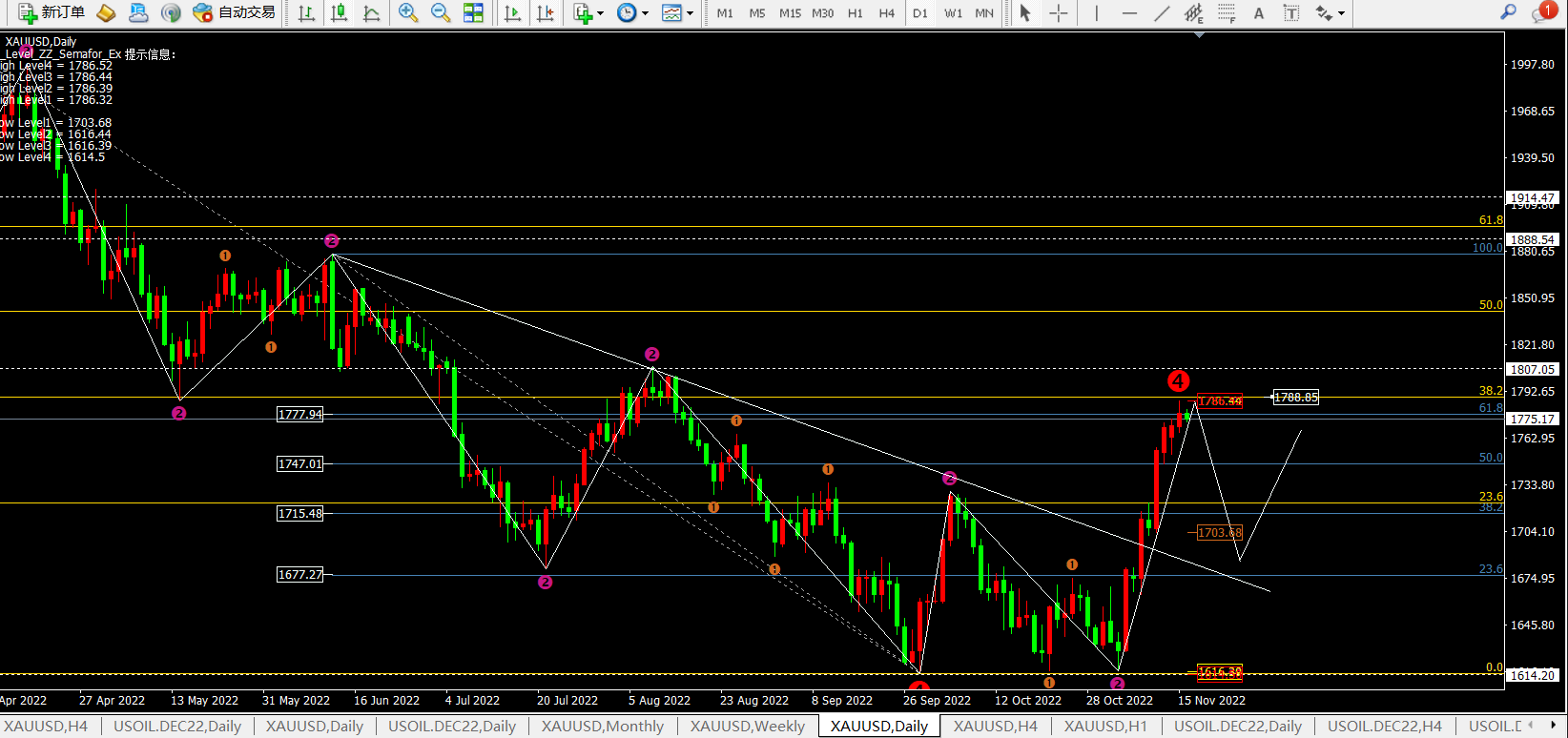Viewport: 1568px width, 738px height.
Task: Click the New Order (新订单) button
Action: (x=52, y=12)
